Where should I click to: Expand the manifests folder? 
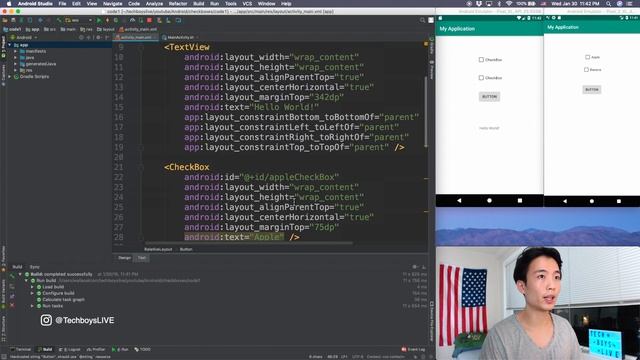(16, 51)
